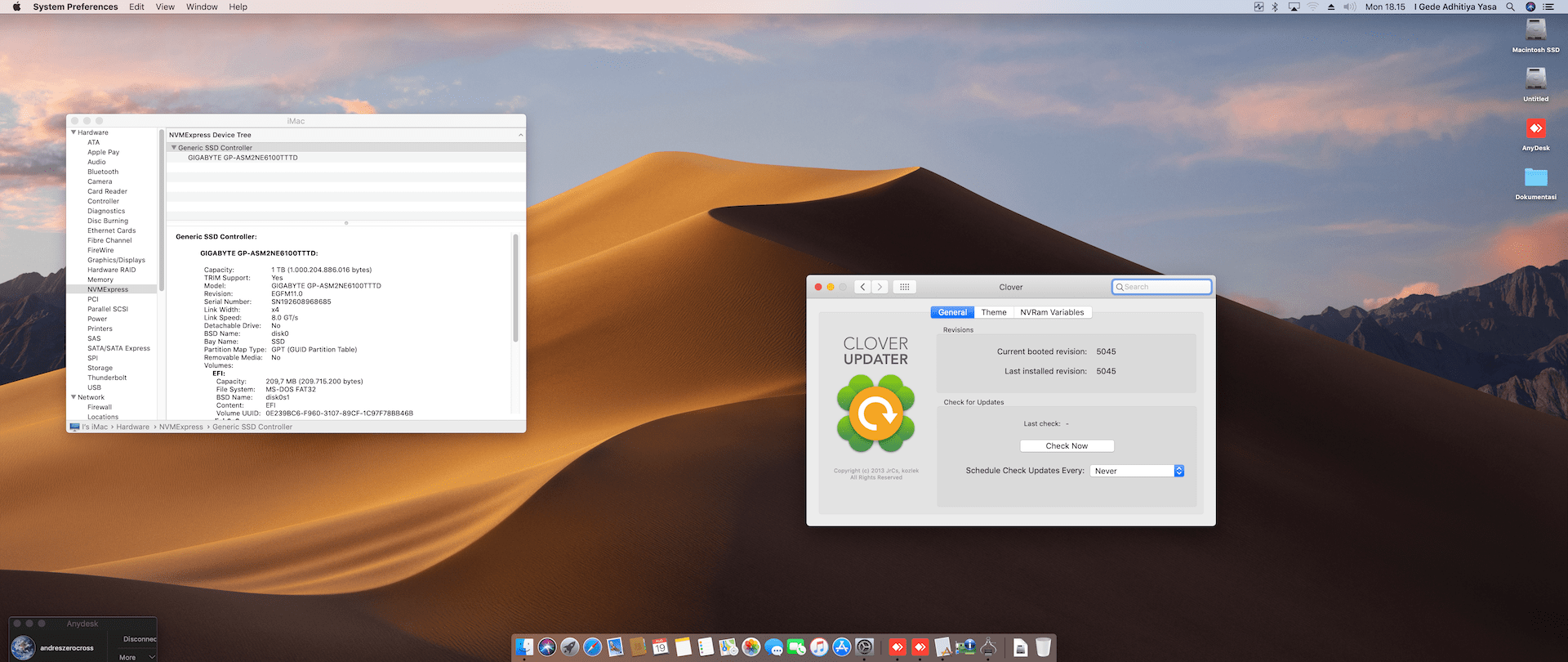Collapse Generic SSD Controller disclosure triangle
The image size is (1568, 662).
tap(174, 148)
